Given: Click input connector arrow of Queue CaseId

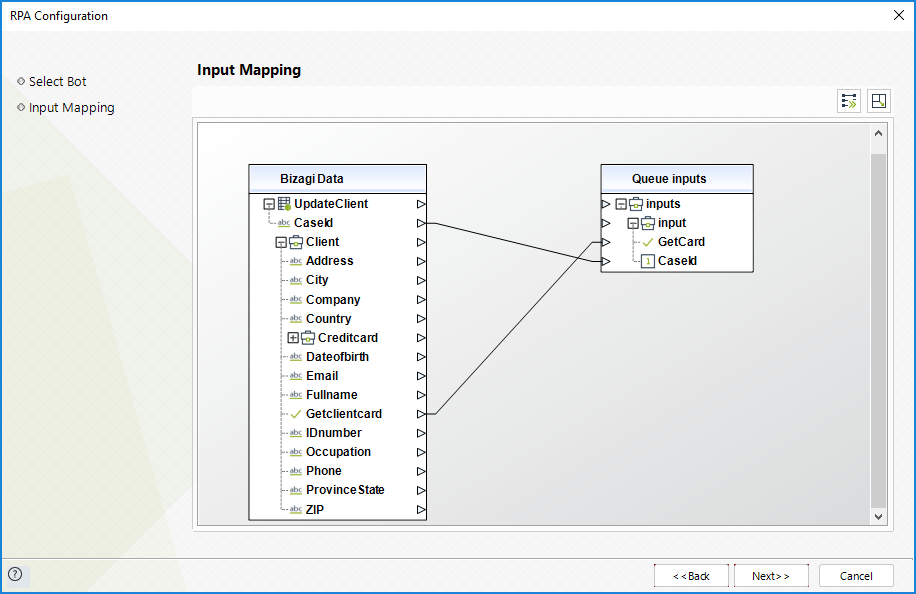Looking at the screenshot, I should point(606,261).
